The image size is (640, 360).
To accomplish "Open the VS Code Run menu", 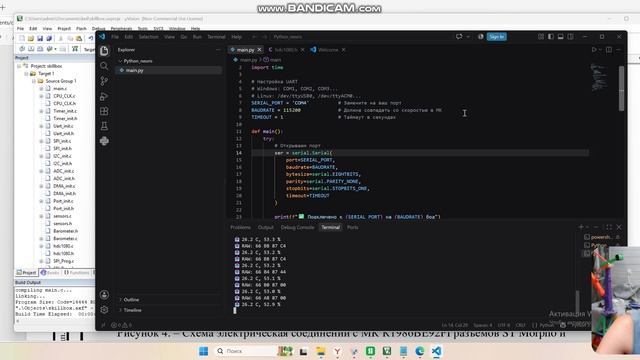I will tap(197, 37).
